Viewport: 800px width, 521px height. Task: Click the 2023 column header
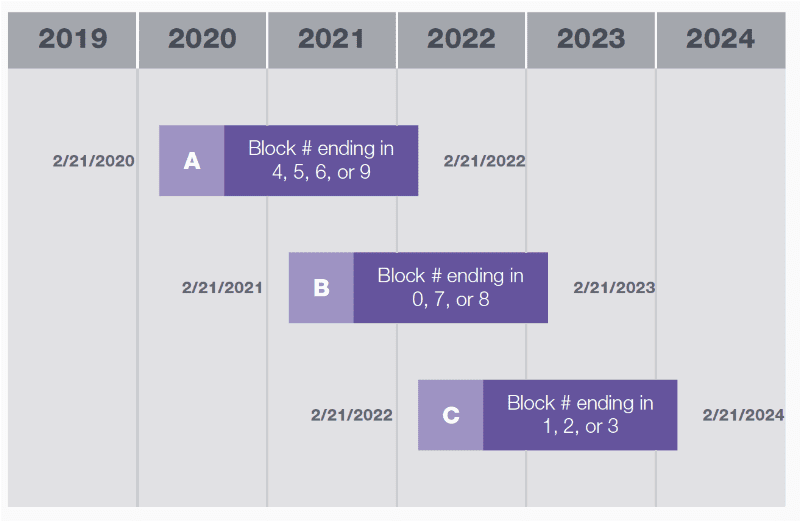(591, 40)
